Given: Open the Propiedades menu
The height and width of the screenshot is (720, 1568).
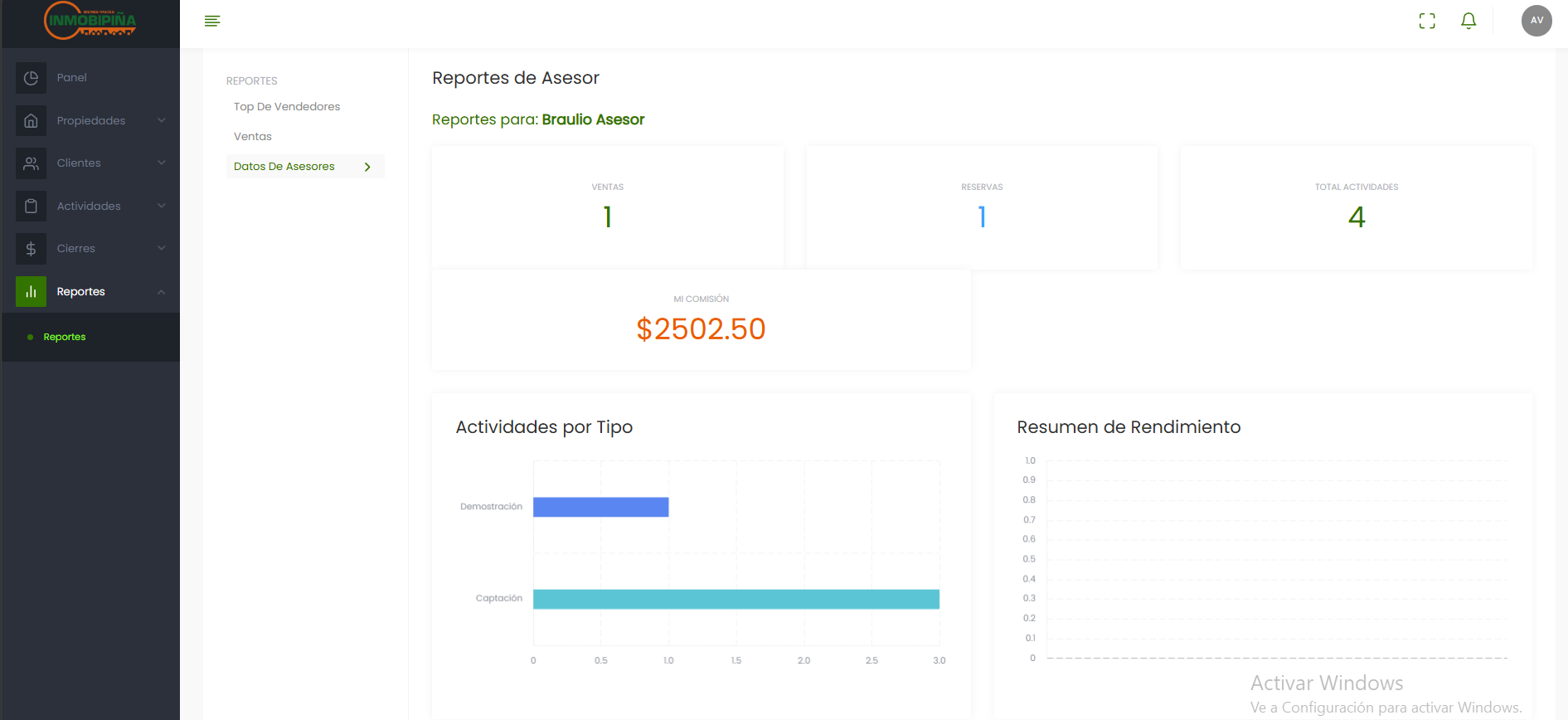Looking at the screenshot, I should pos(91,120).
